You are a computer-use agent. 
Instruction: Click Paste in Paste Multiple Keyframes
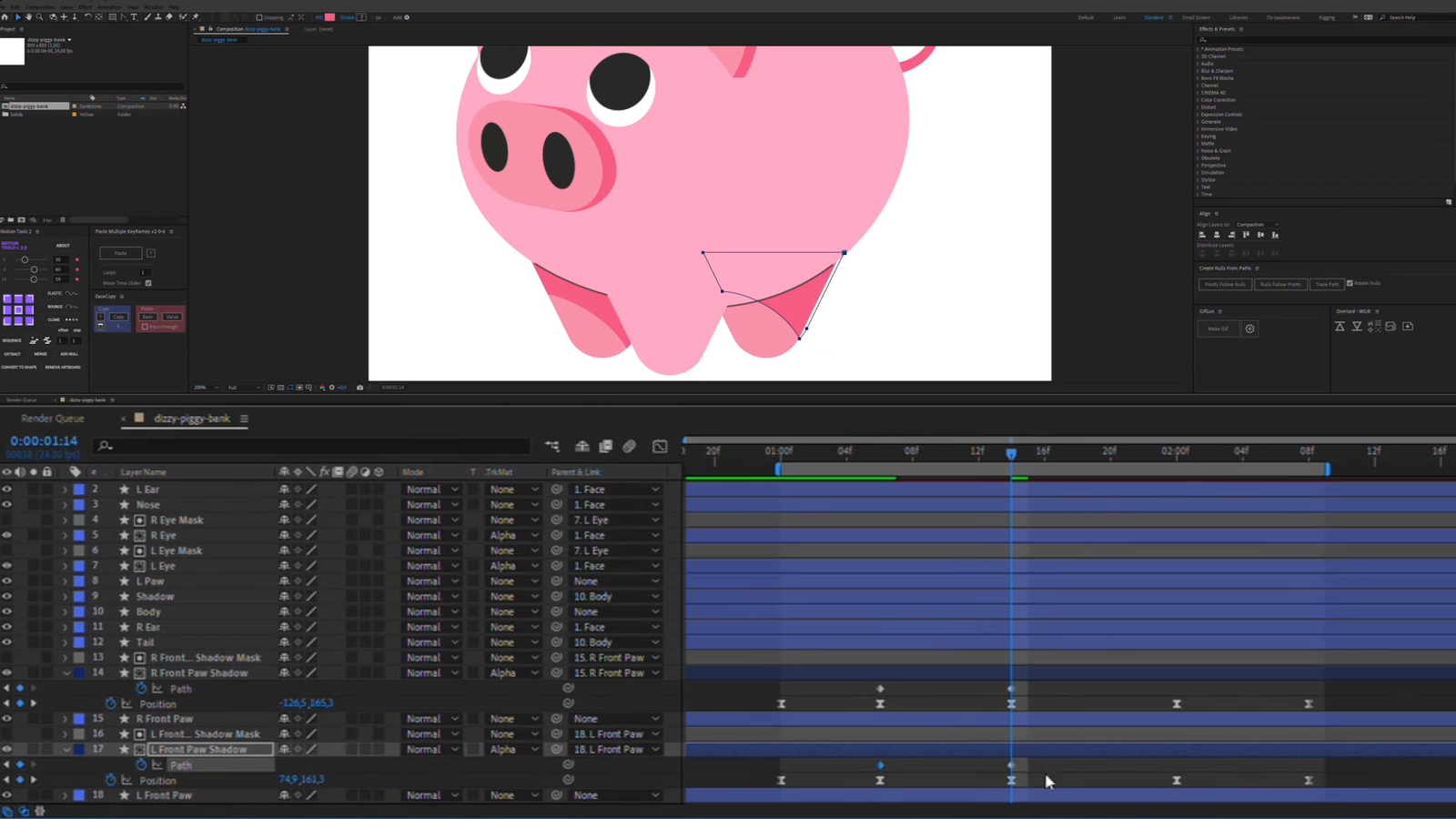pos(120,253)
